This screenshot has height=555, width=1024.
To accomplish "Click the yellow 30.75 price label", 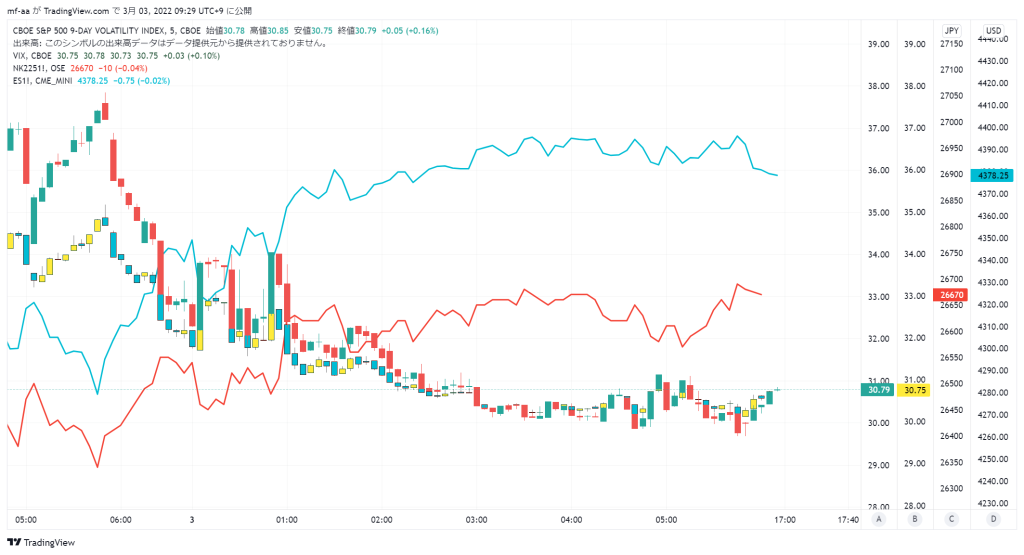I will click(914, 390).
